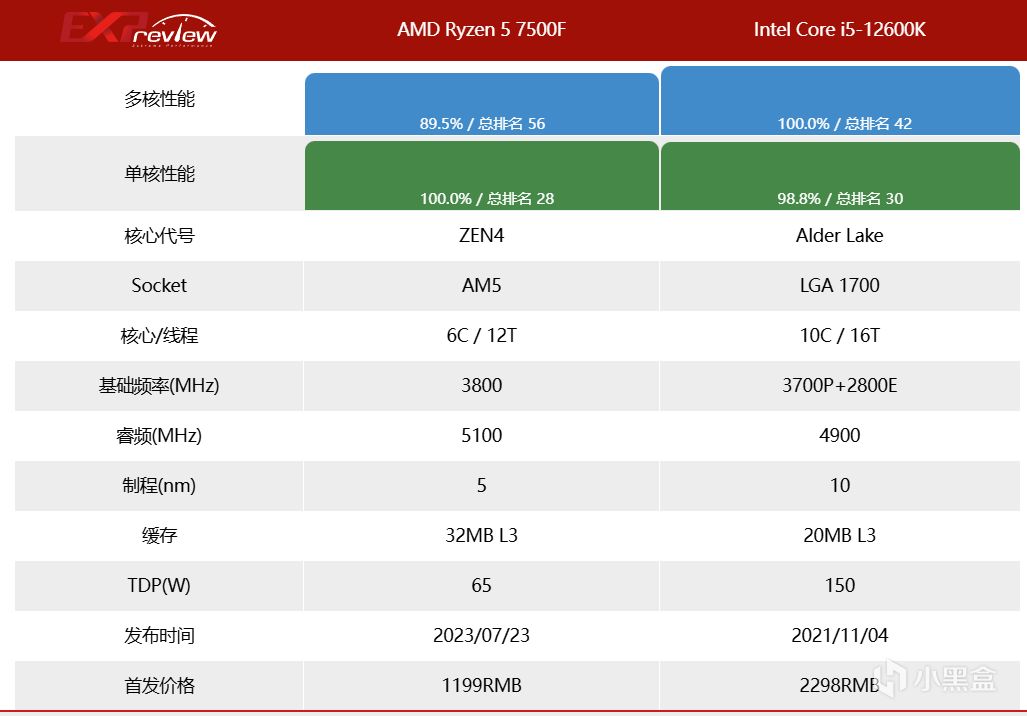Click the Alder Lake cell

tap(840, 235)
